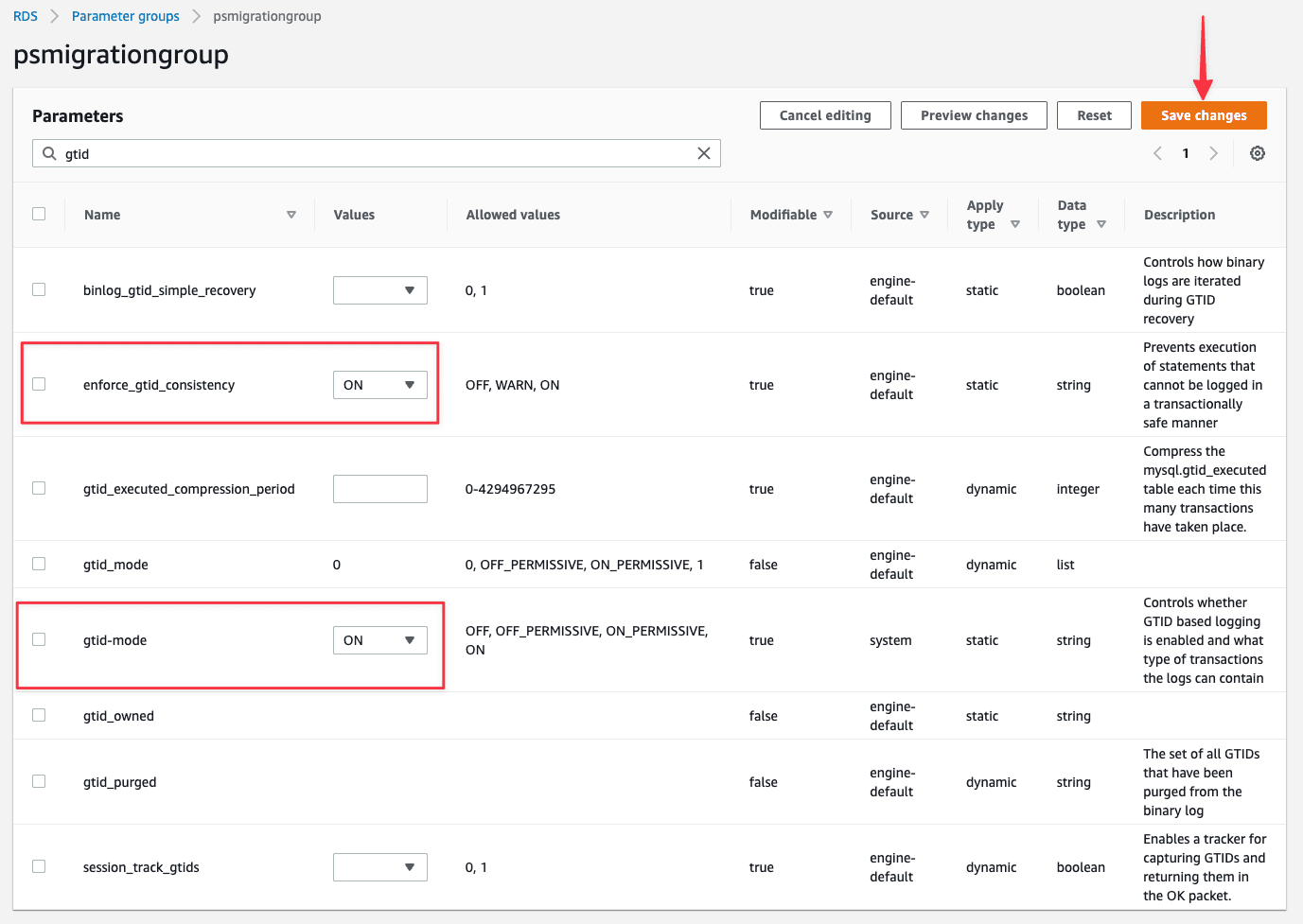Go to previous page arrow

pyautogui.click(x=1157, y=153)
